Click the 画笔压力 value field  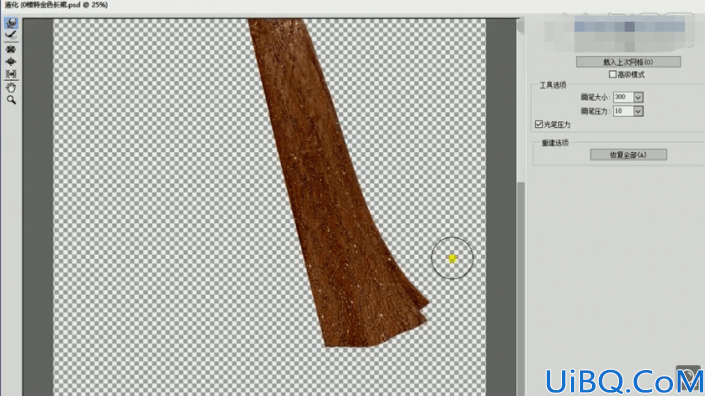[x=623, y=111]
